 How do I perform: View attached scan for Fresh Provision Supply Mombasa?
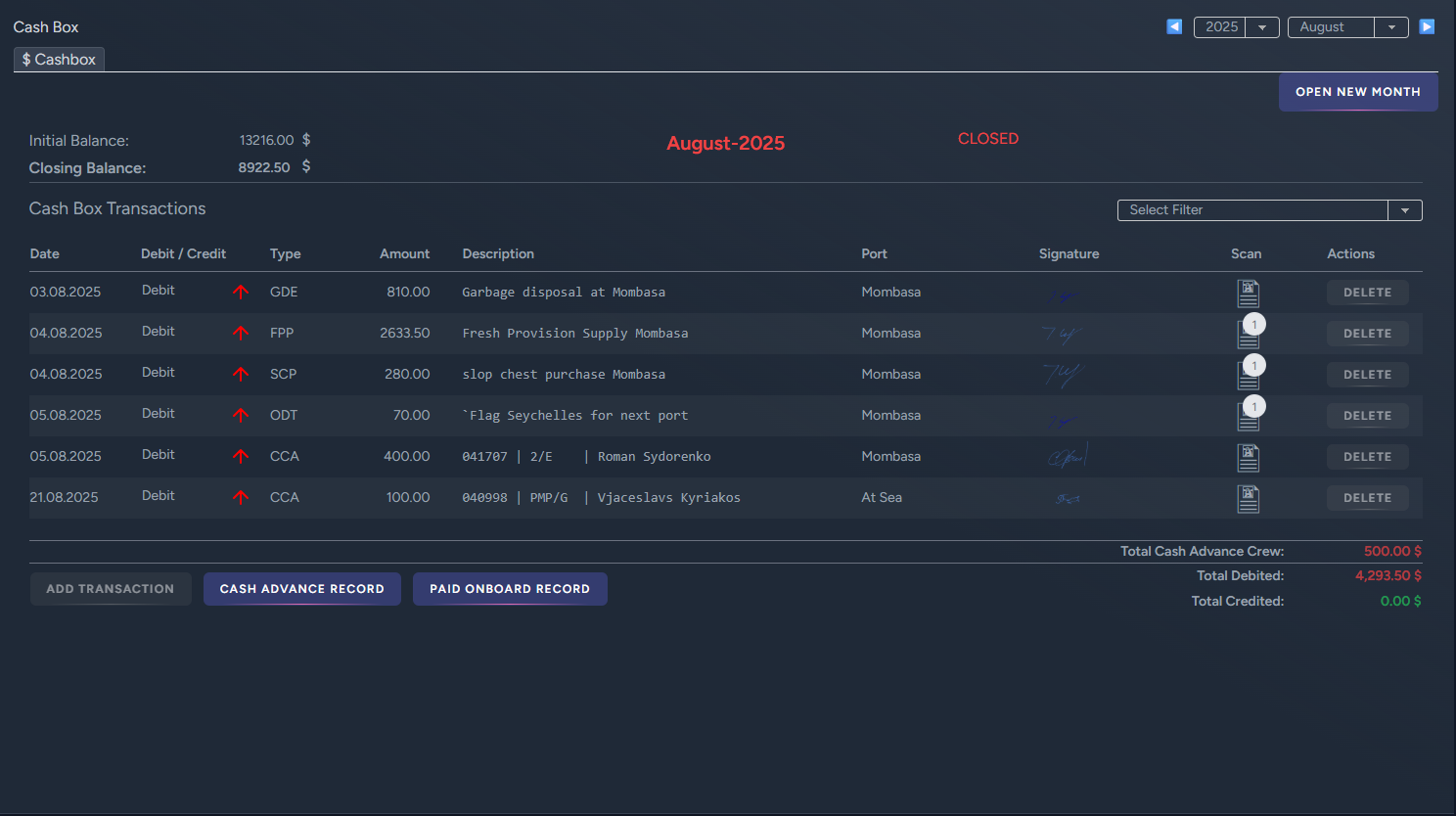click(1248, 335)
